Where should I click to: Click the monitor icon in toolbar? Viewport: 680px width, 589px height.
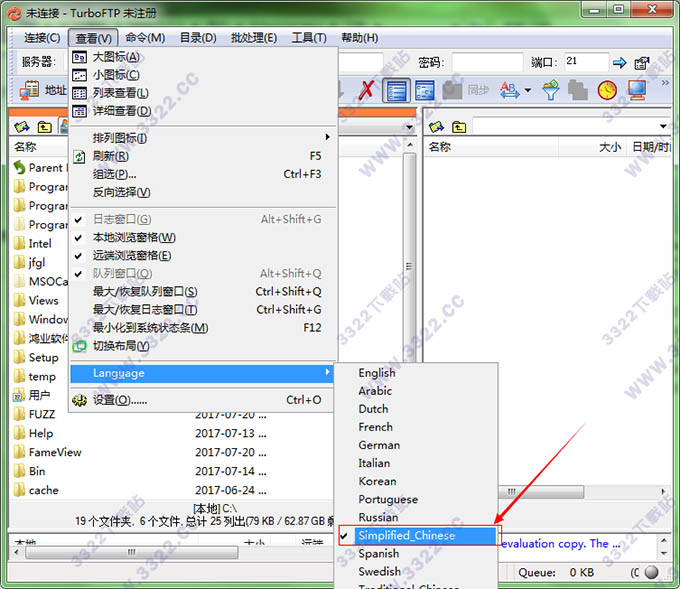(637, 90)
